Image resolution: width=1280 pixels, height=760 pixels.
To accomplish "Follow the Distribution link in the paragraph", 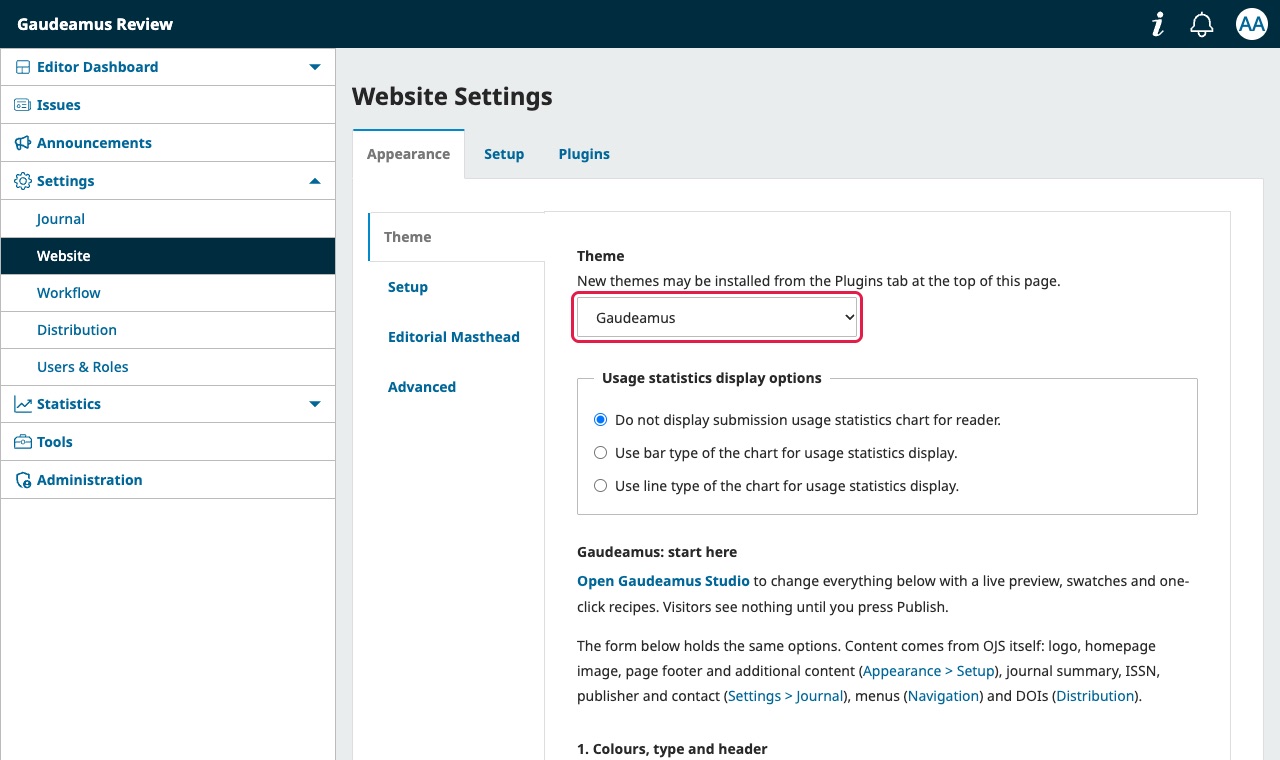I will (1095, 696).
